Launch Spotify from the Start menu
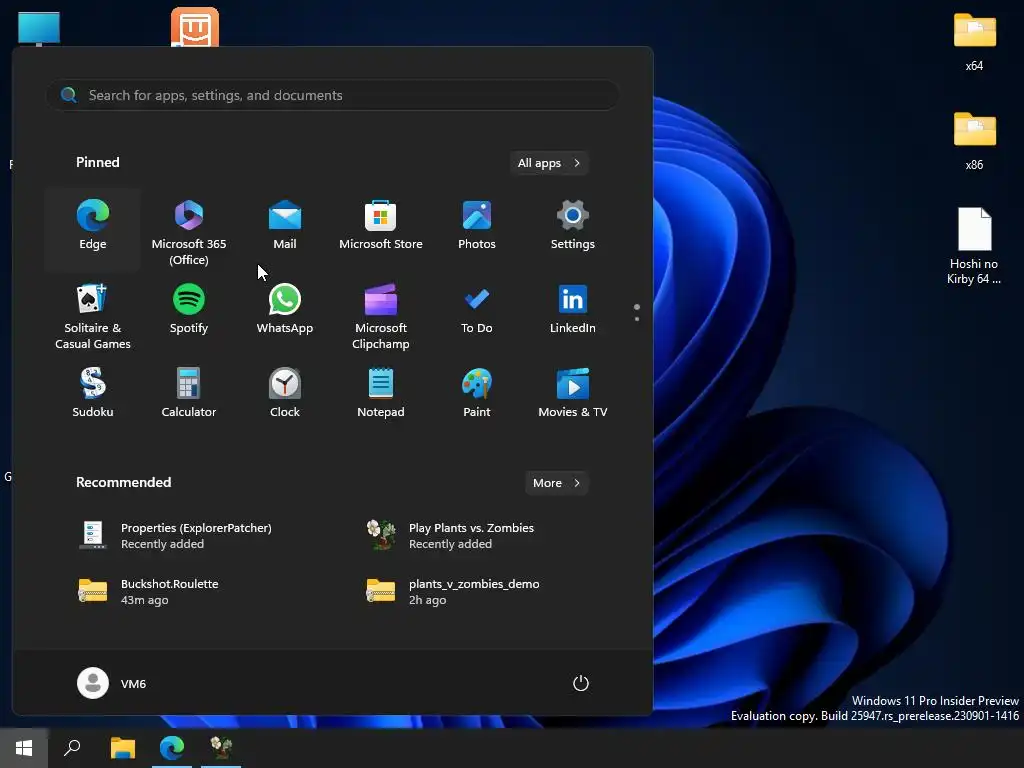 tap(189, 314)
